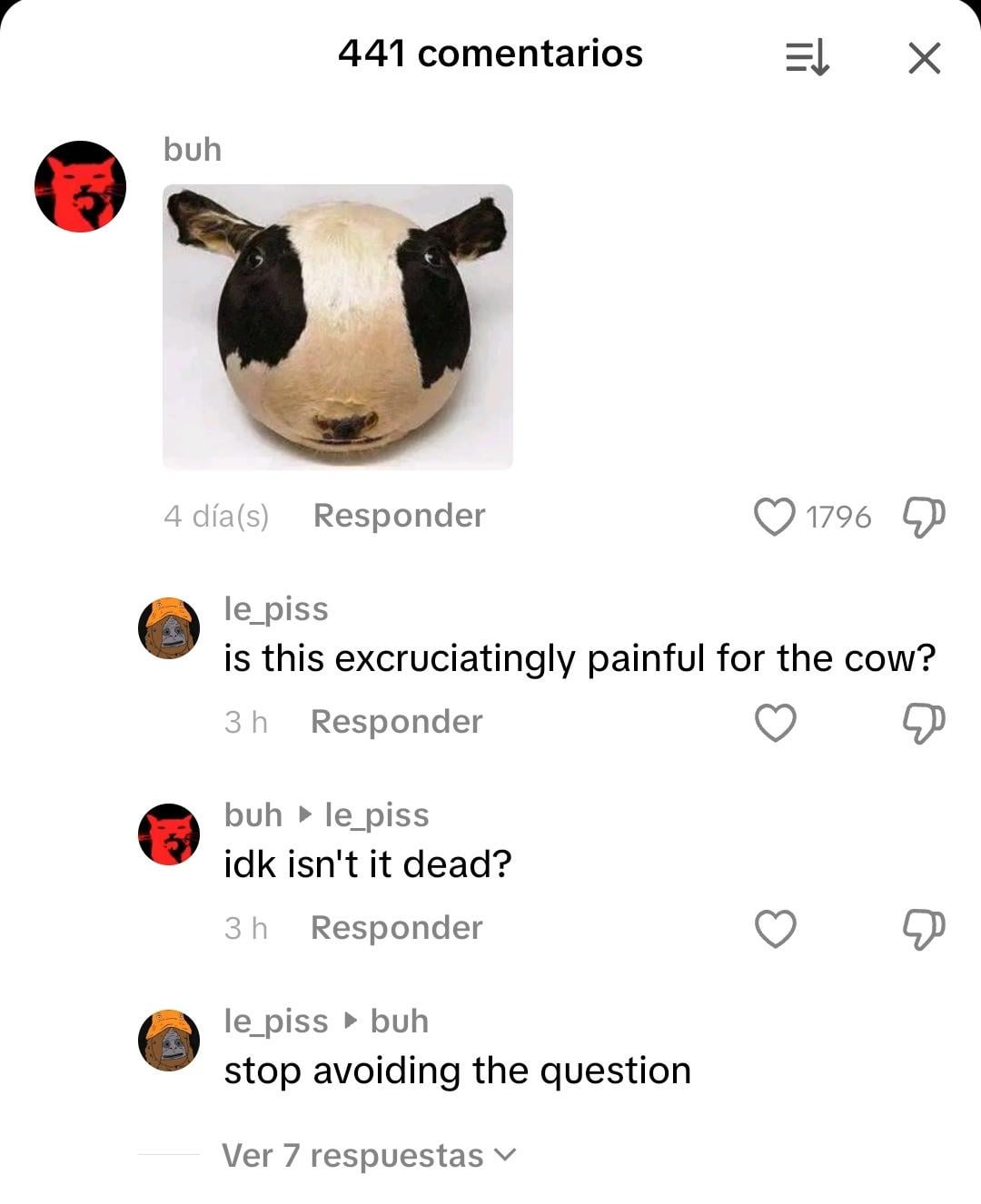Open le_piss avatar next to painful comment

click(x=169, y=627)
